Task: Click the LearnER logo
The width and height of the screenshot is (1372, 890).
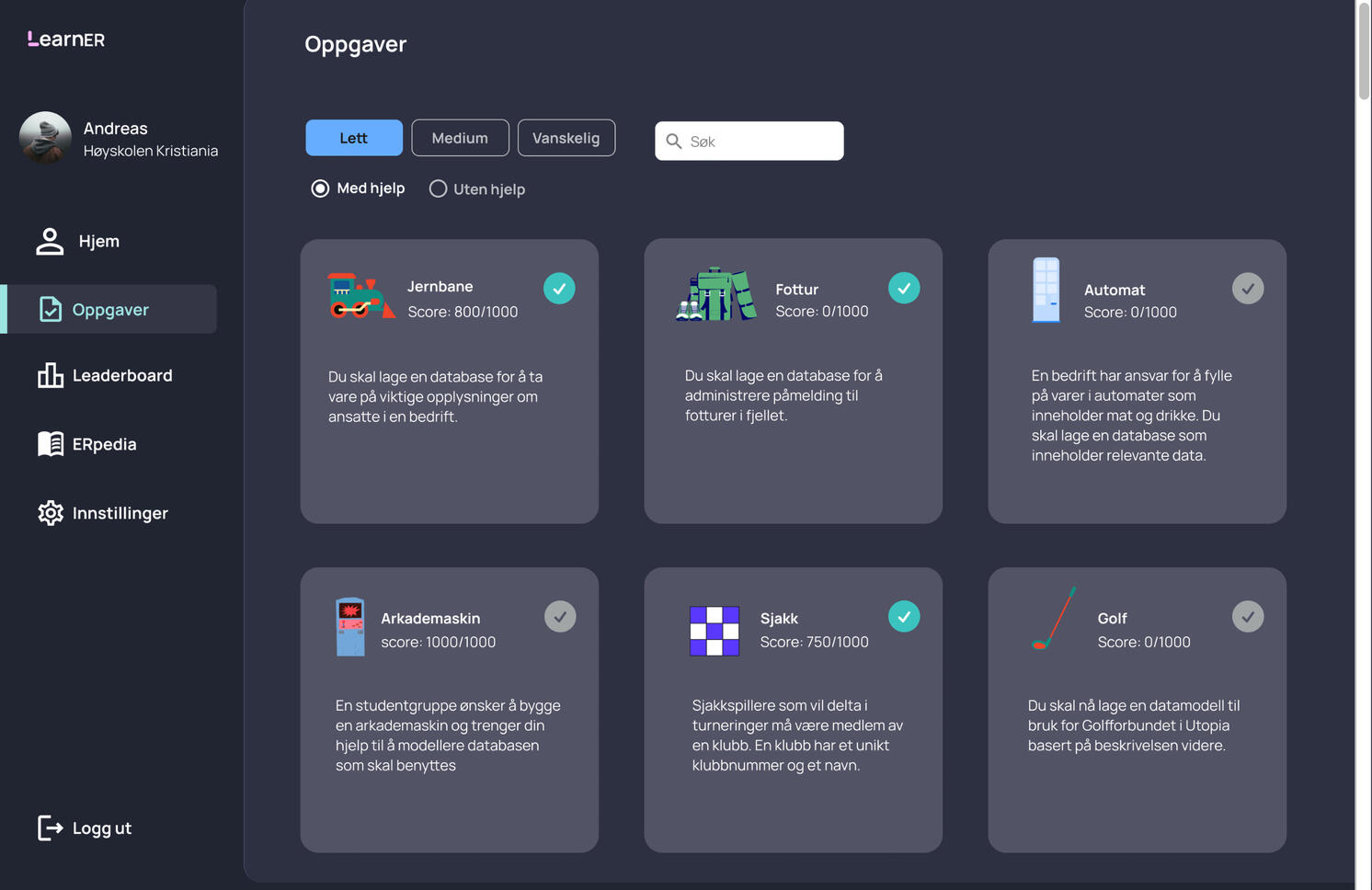Action: click(x=66, y=39)
